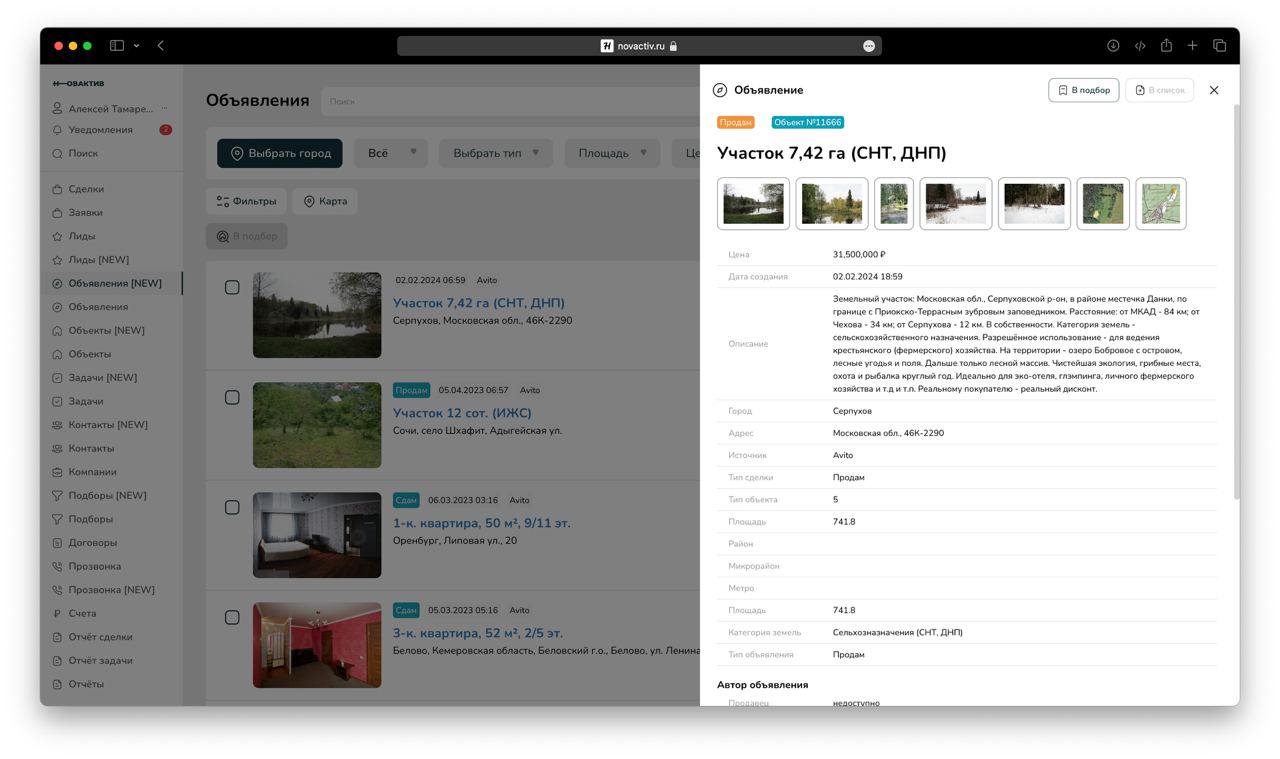The height and width of the screenshot is (759, 1280).
Task: Click the В список button
Action: [x=1161, y=90]
